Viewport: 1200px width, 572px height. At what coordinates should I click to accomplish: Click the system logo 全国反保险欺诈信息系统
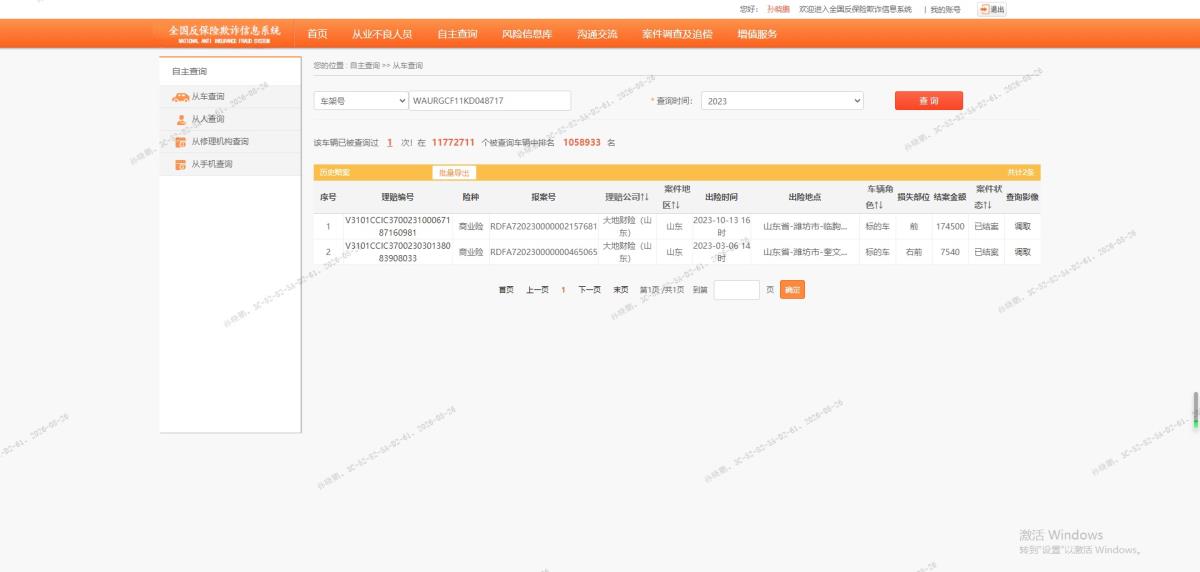click(x=225, y=34)
